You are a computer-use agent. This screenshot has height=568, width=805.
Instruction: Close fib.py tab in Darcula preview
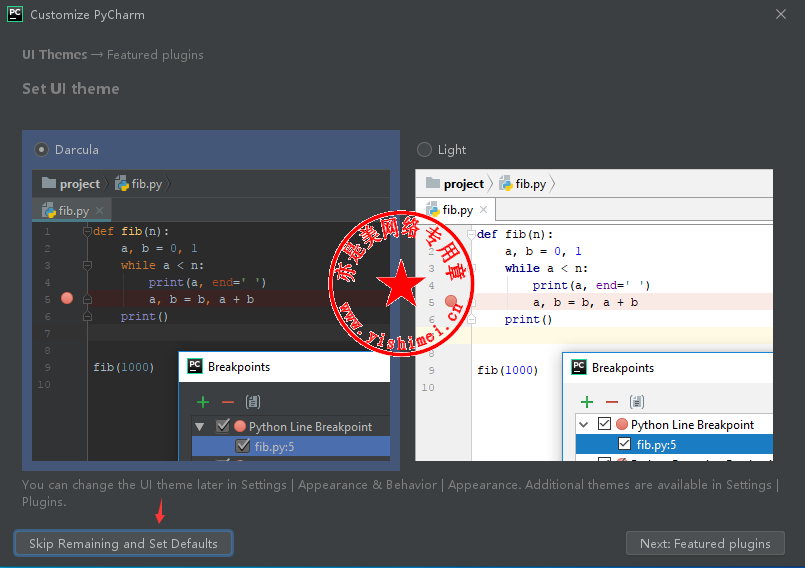[100, 211]
